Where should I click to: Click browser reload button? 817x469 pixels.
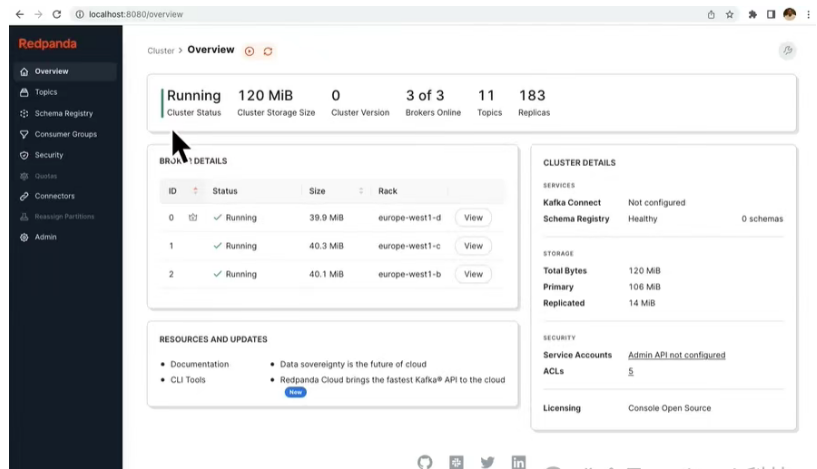[57, 14]
